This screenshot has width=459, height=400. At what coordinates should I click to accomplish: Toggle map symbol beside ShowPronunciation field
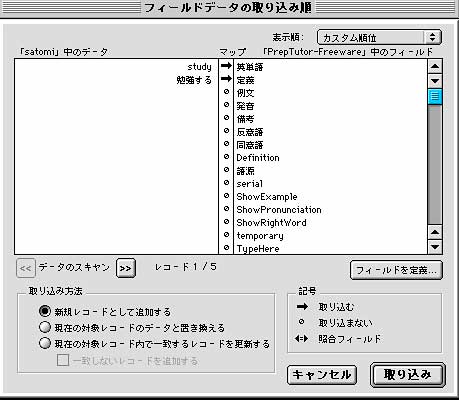coord(226,209)
